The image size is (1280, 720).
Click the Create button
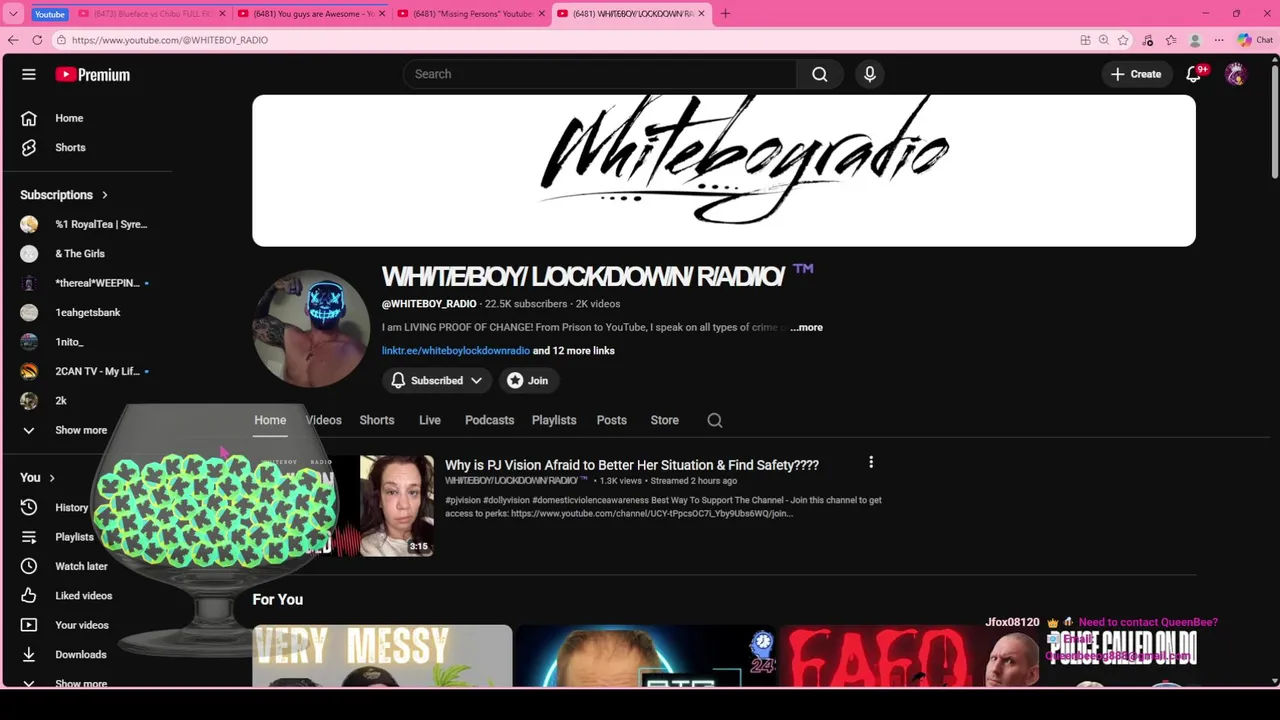1136,74
